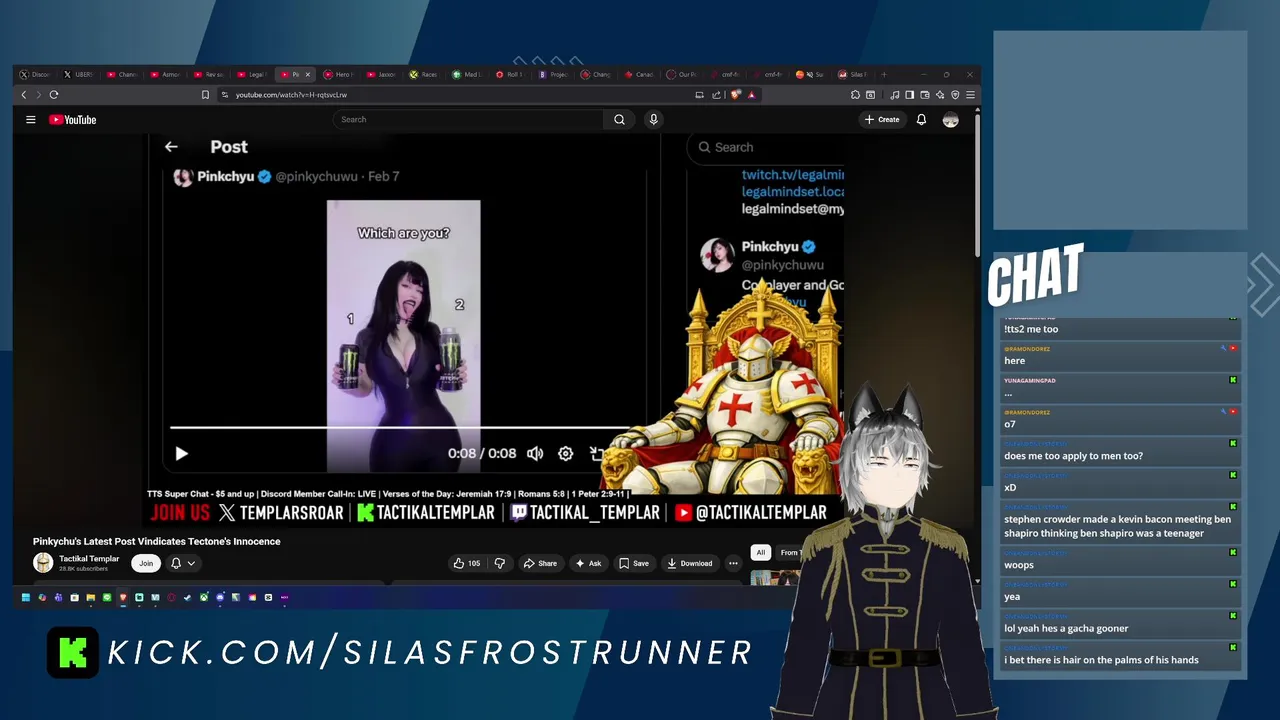The width and height of the screenshot is (1280, 720).
Task: Switch to the Races browser tab
Action: pos(424,74)
